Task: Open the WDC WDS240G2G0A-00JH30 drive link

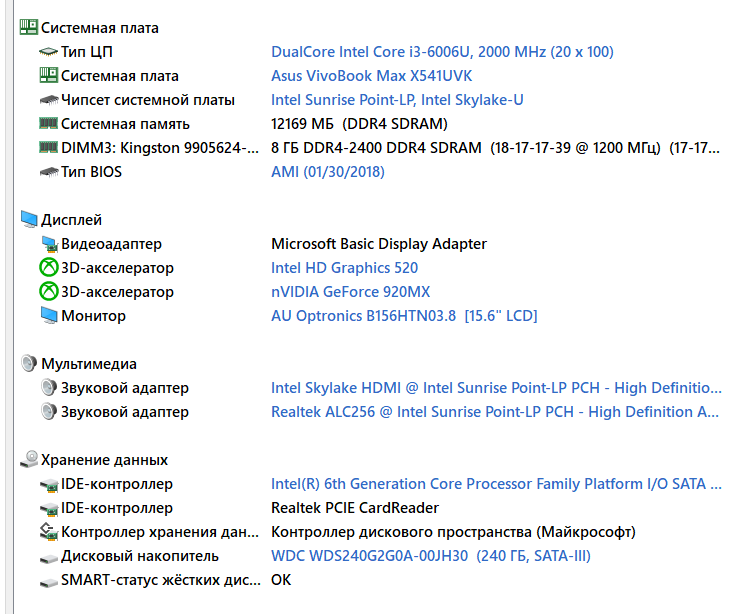Action: pos(430,556)
